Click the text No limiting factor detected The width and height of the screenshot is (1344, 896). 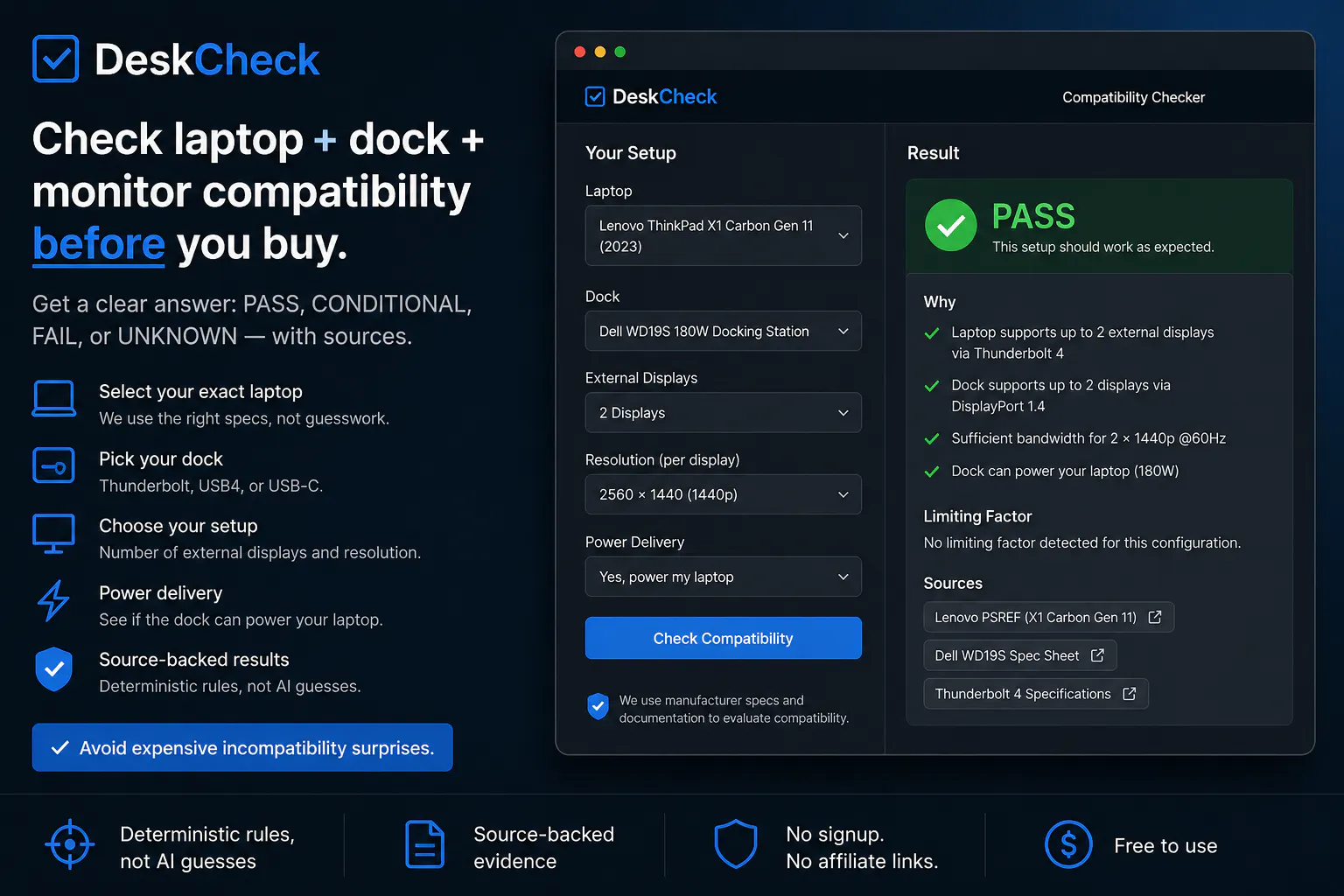(x=1082, y=543)
